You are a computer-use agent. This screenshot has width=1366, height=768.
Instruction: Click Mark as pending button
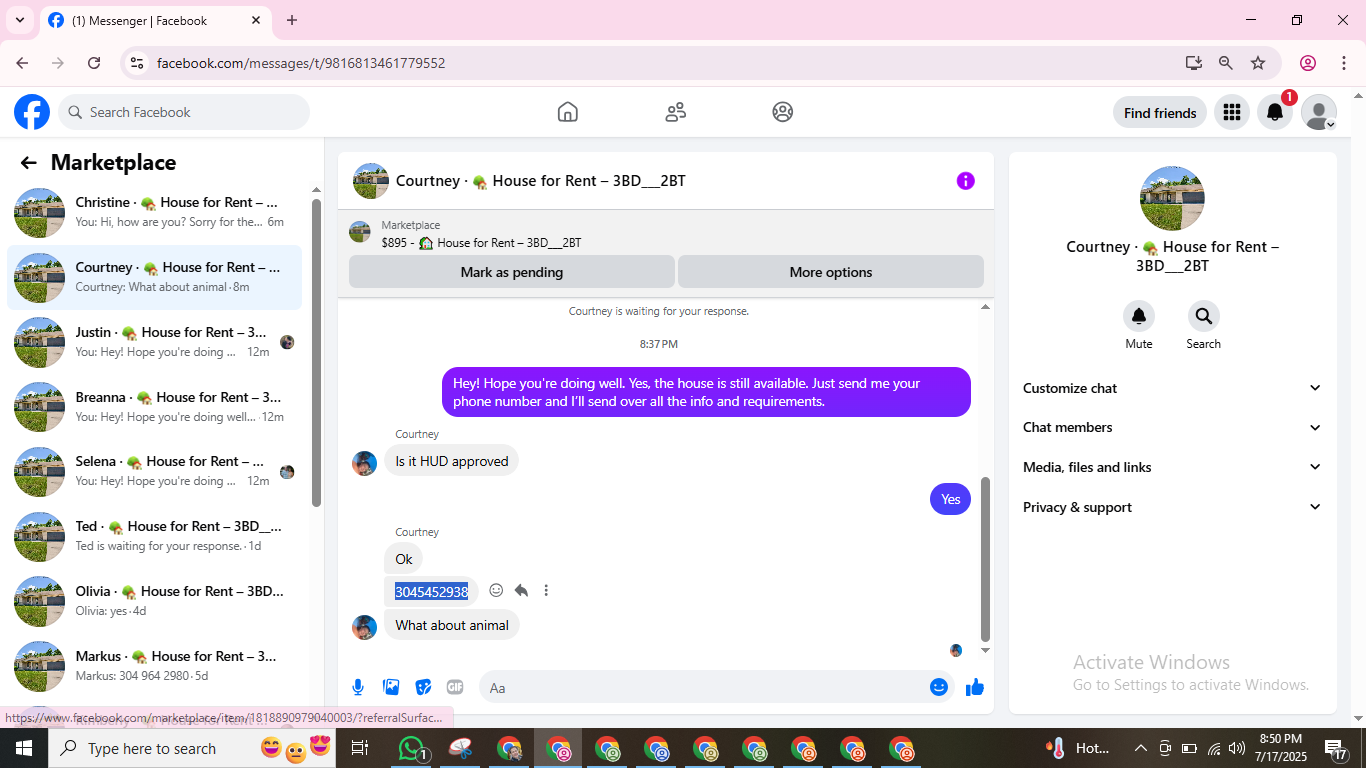(512, 272)
